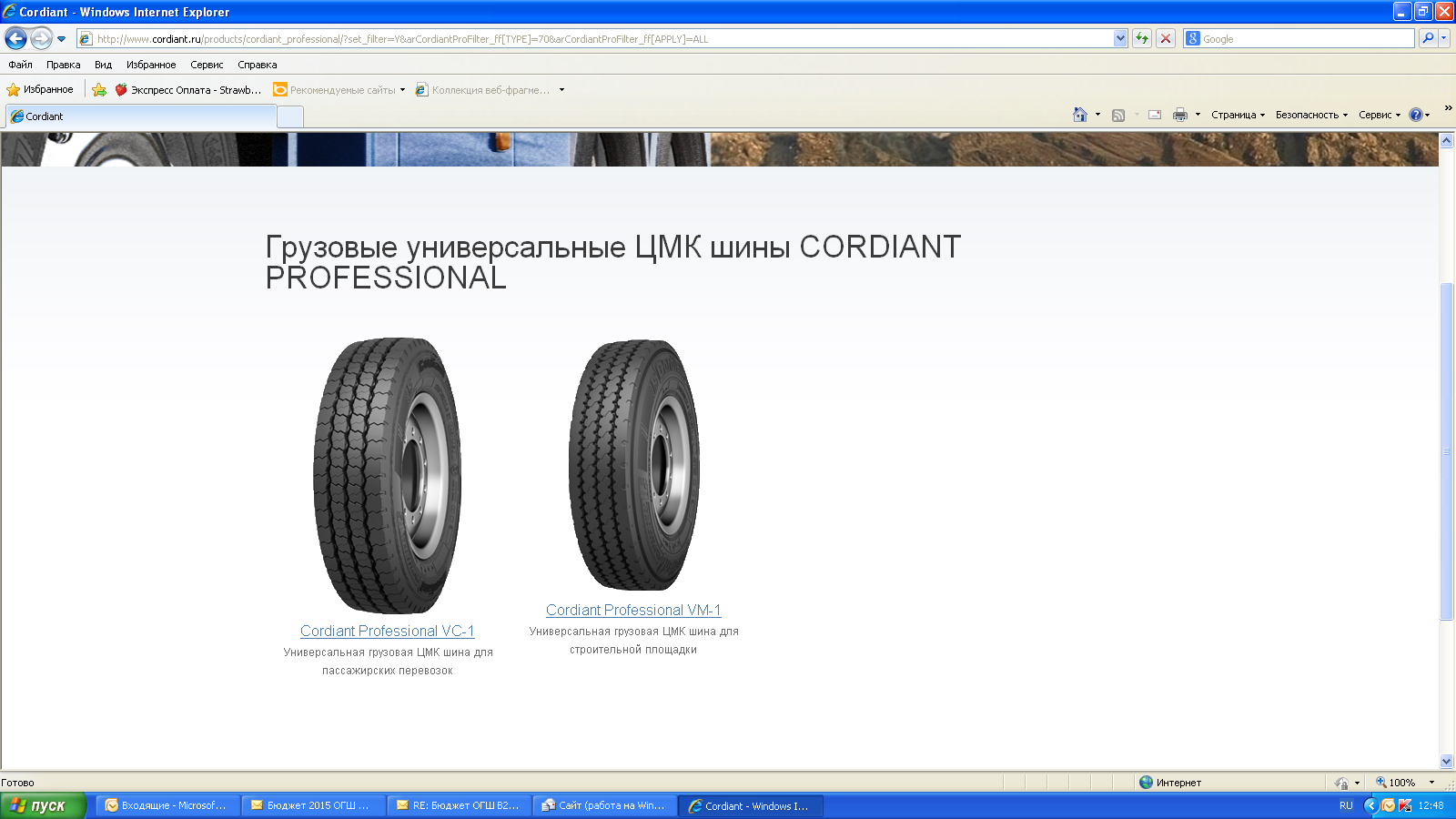The width and height of the screenshot is (1456, 819).
Task: Open the recent pages dropdown arrow
Action: coord(61,39)
